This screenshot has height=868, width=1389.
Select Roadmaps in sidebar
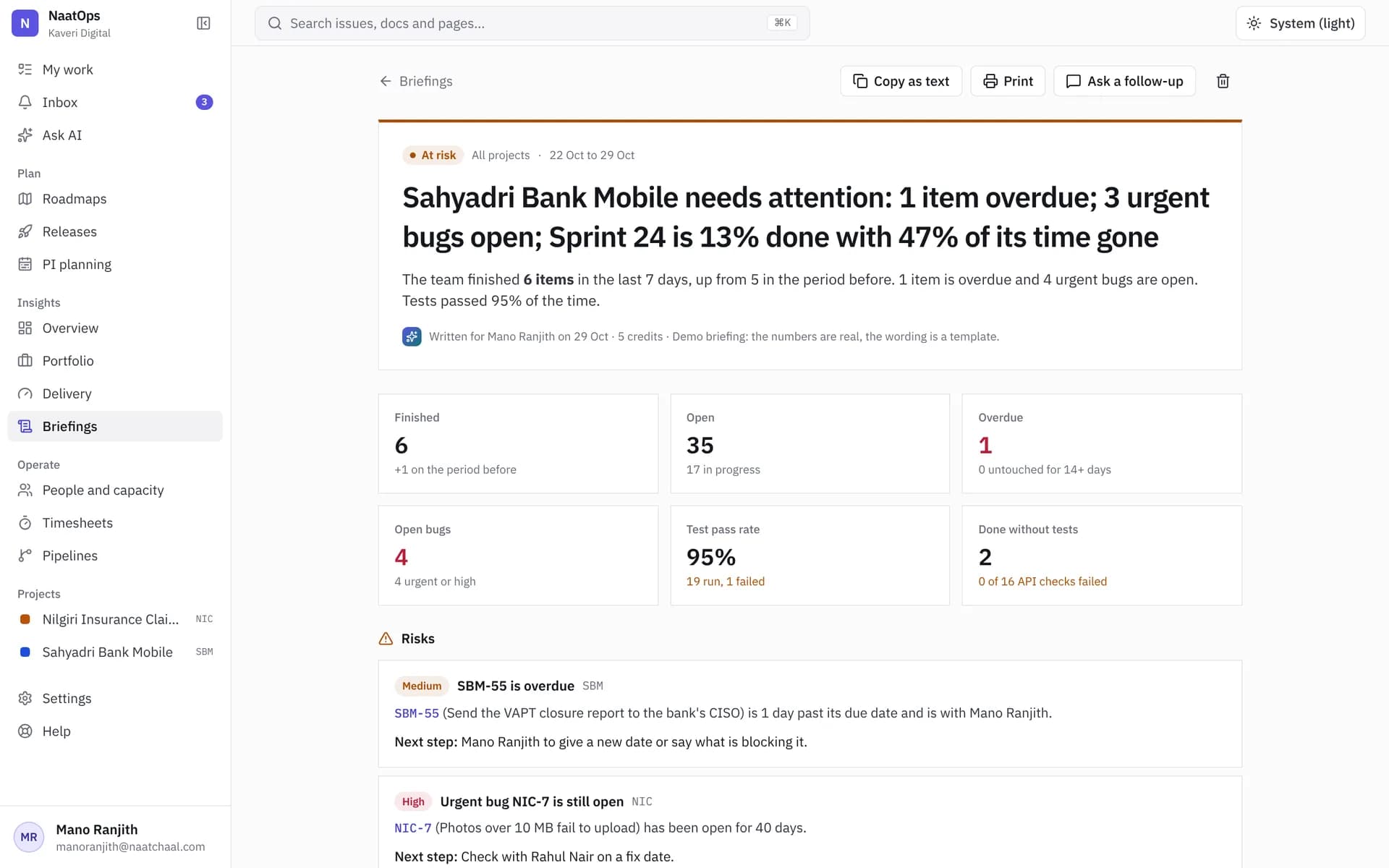tap(115, 199)
